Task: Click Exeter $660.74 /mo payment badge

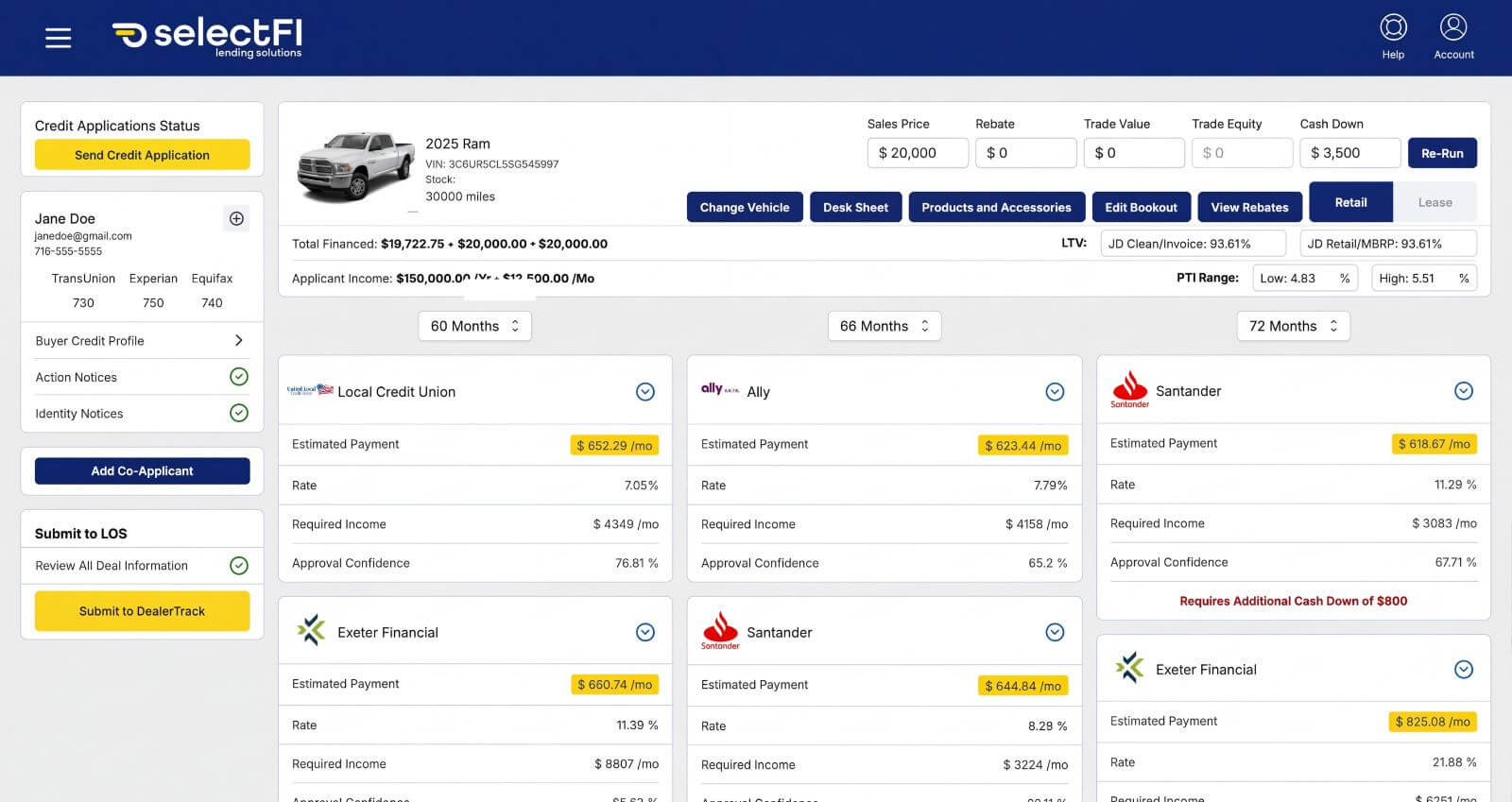Action: click(614, 684)
